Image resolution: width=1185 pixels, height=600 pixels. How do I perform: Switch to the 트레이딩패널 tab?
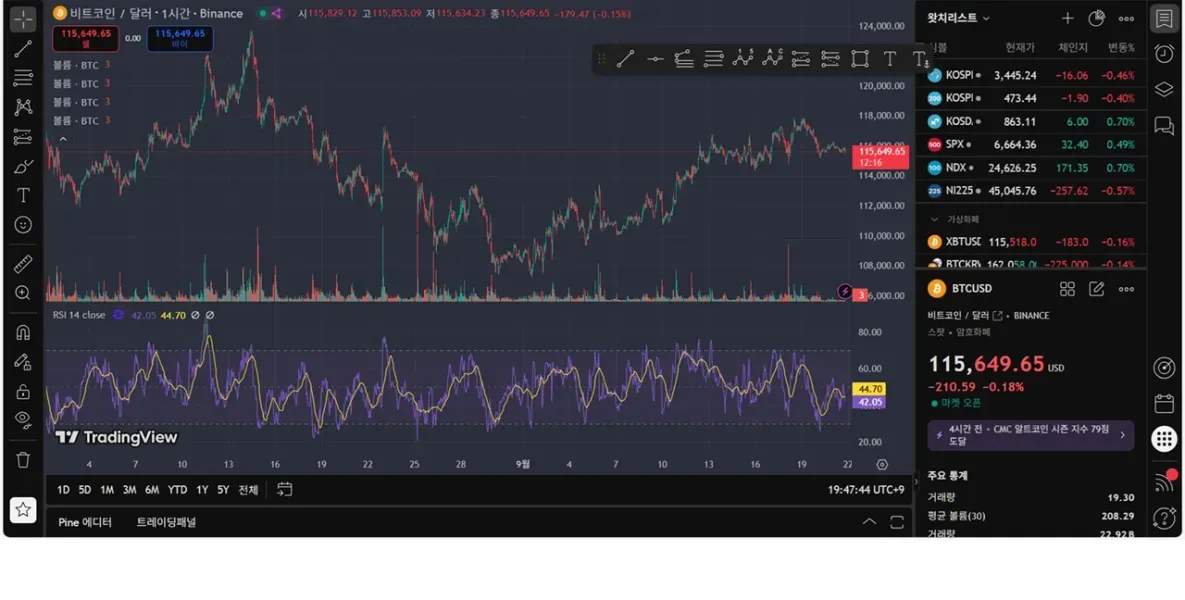tap(165, 522)
